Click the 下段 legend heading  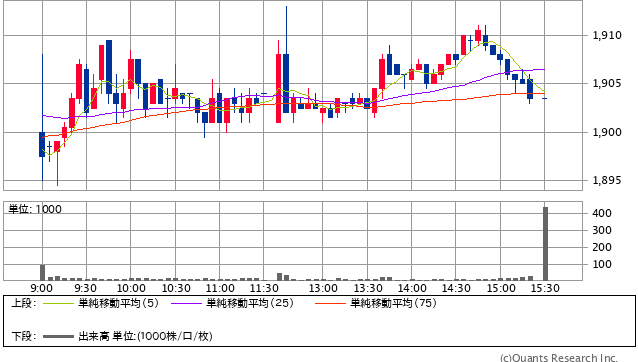click(23, 336)
